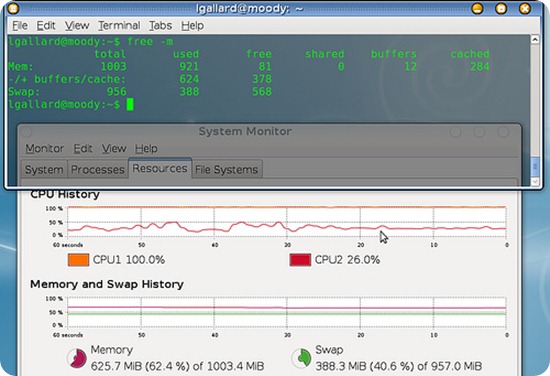Click the 'free -m' command text in terminal
550x376 pixels.
150,42
